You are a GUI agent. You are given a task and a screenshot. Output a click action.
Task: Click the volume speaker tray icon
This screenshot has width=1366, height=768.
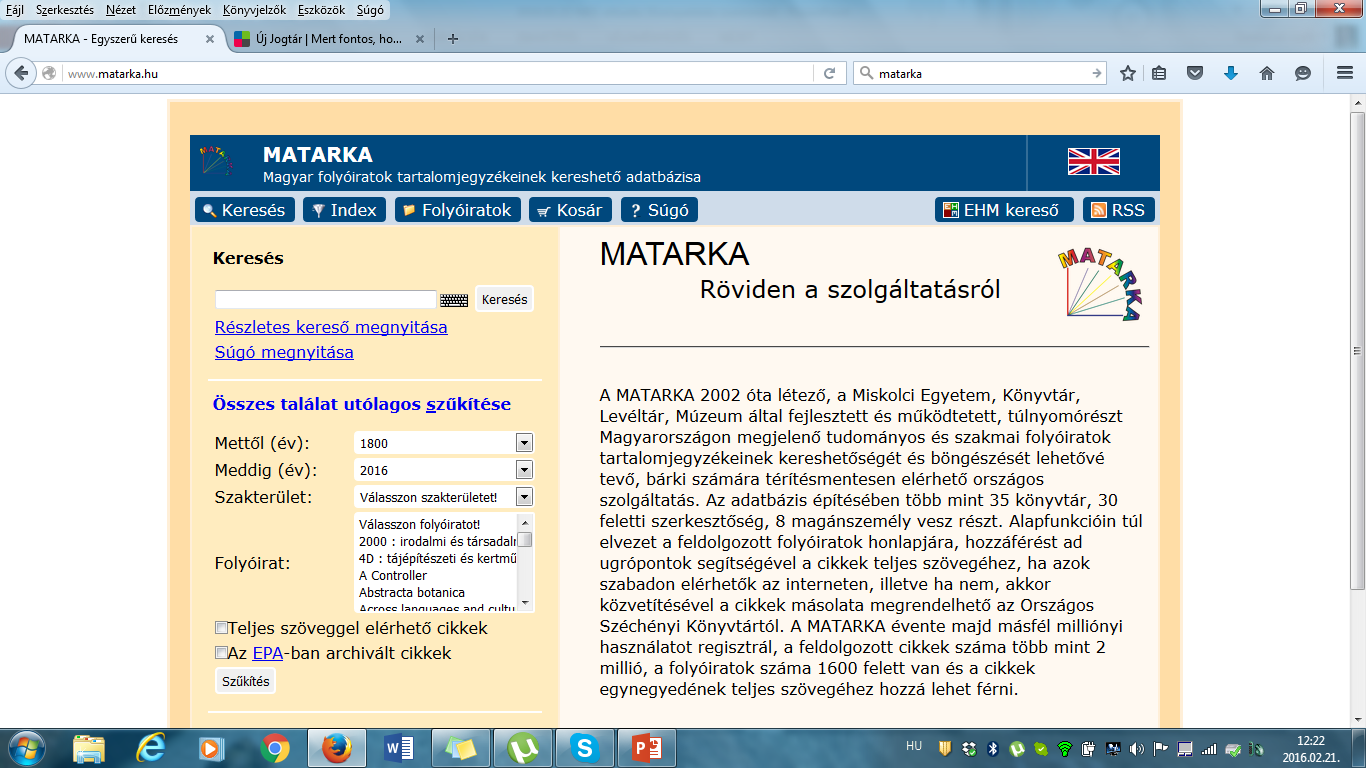pyautogui.click(x=1136, y=748)
